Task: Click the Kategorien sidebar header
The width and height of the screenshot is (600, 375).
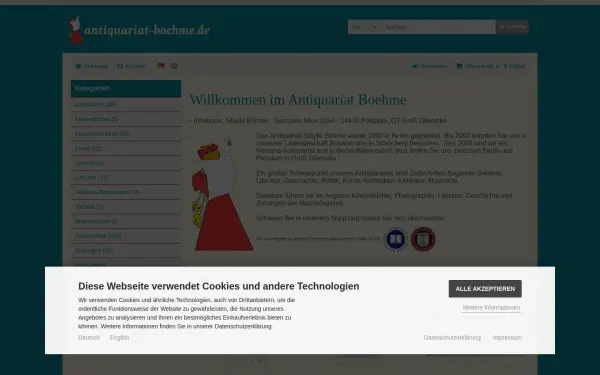Action: 126,88
